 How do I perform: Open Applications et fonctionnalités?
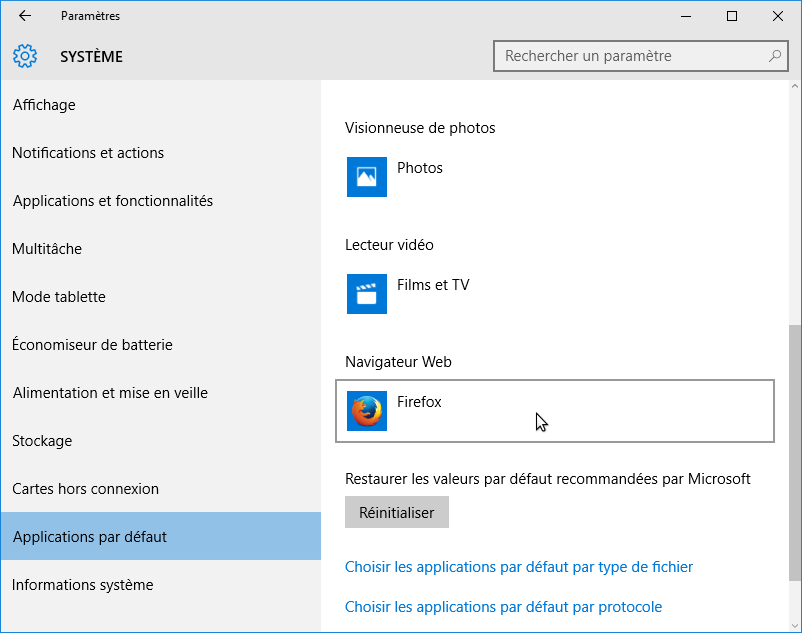pyautogui.click(x=113, y=201)
